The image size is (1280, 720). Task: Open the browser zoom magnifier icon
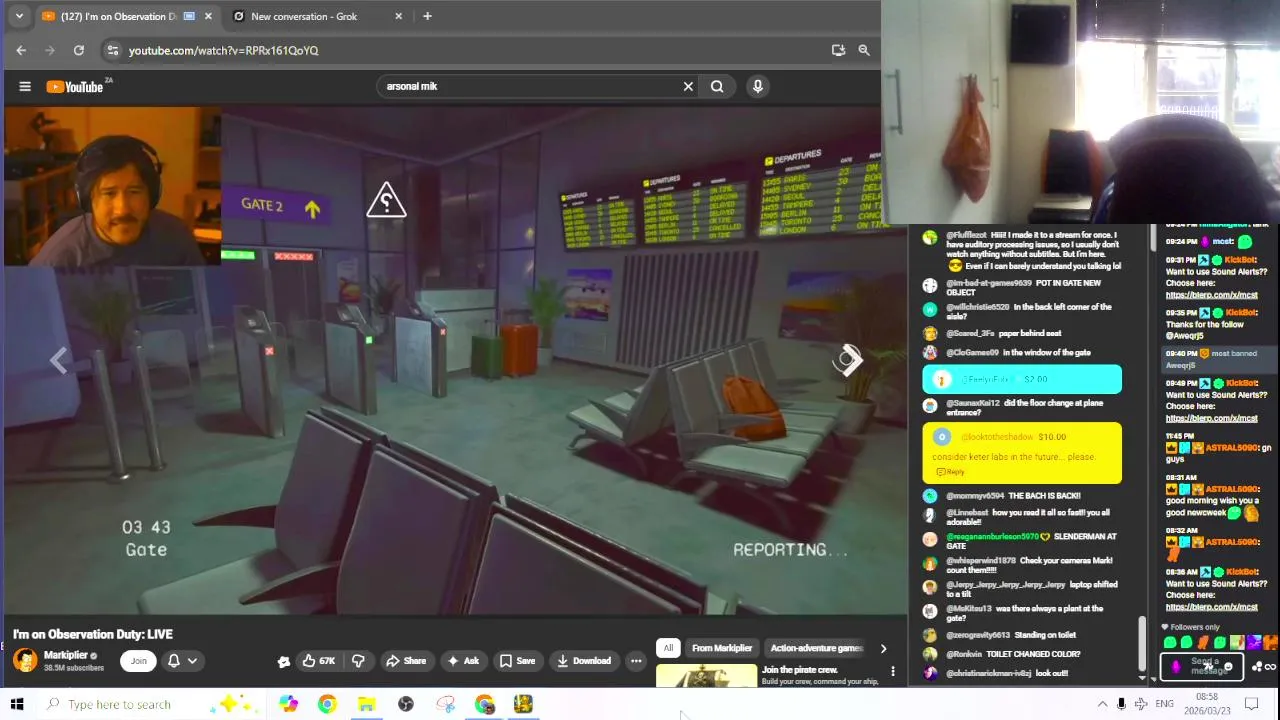point(864,50)
